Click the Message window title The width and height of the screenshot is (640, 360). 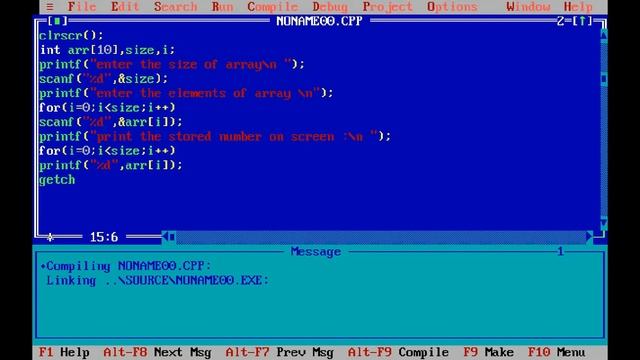[316, 252]
